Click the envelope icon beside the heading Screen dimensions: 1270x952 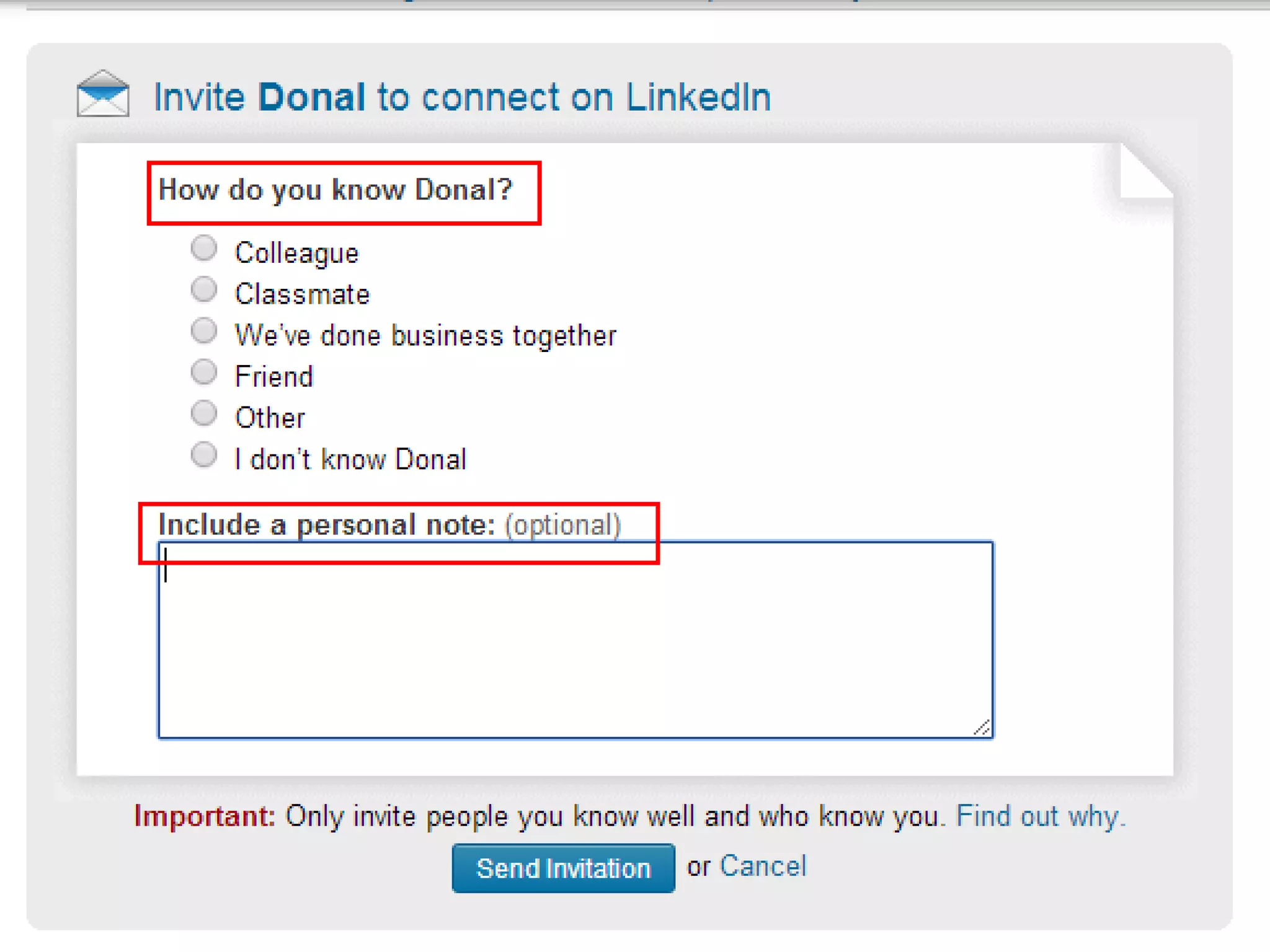[x=103, y=94]
